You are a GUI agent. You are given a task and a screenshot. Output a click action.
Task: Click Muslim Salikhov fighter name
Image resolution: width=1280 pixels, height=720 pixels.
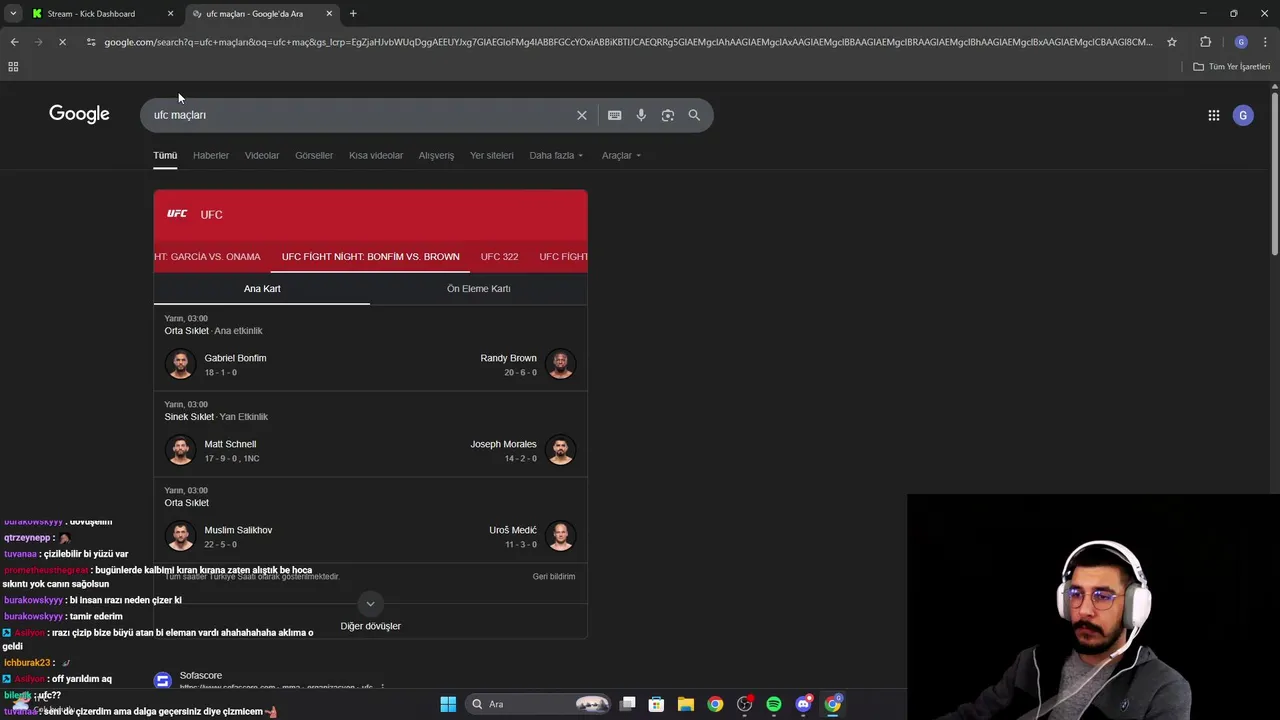click(238, 530)
